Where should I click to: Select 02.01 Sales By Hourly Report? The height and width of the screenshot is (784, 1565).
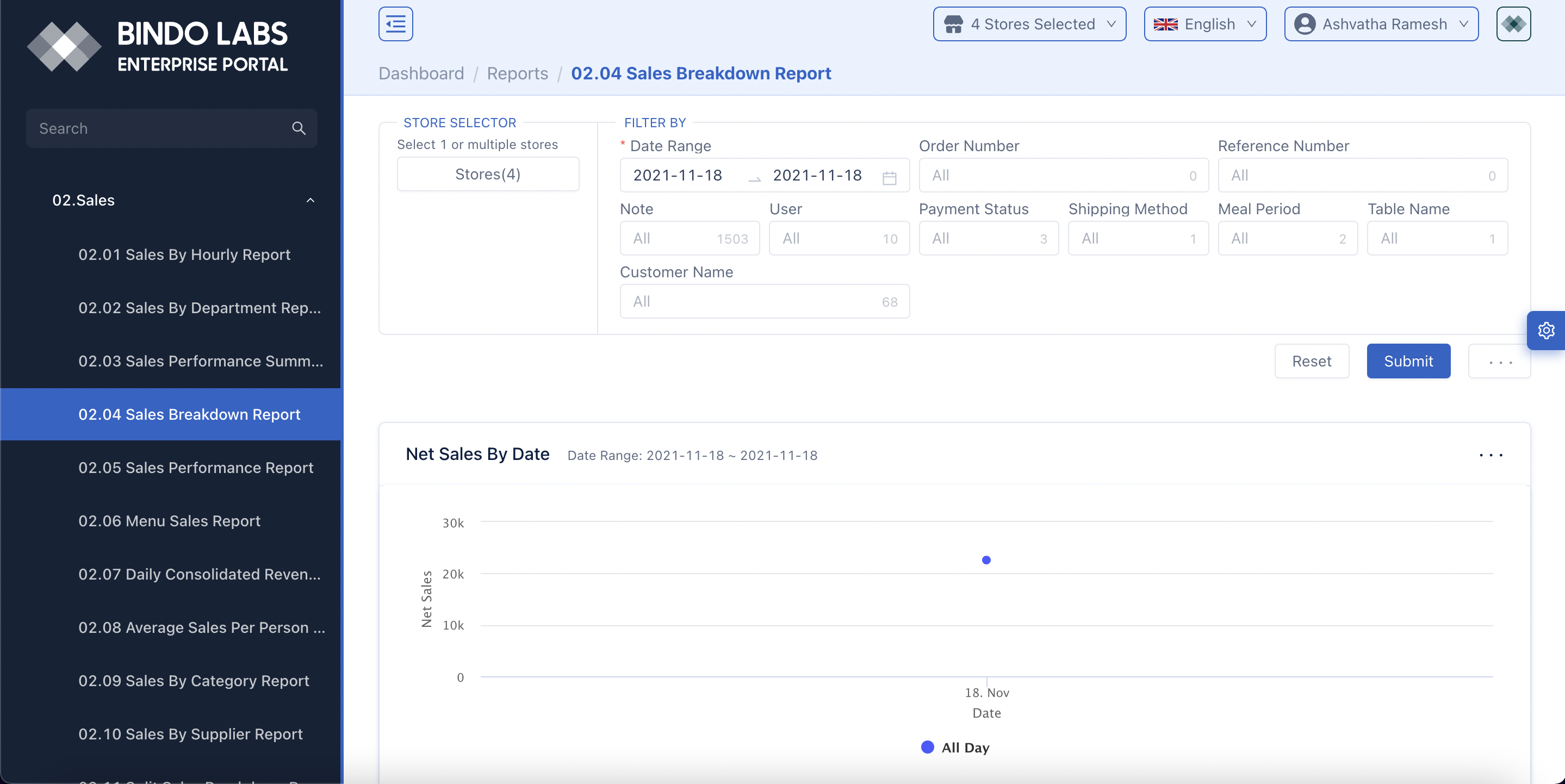tap(185, 254)
